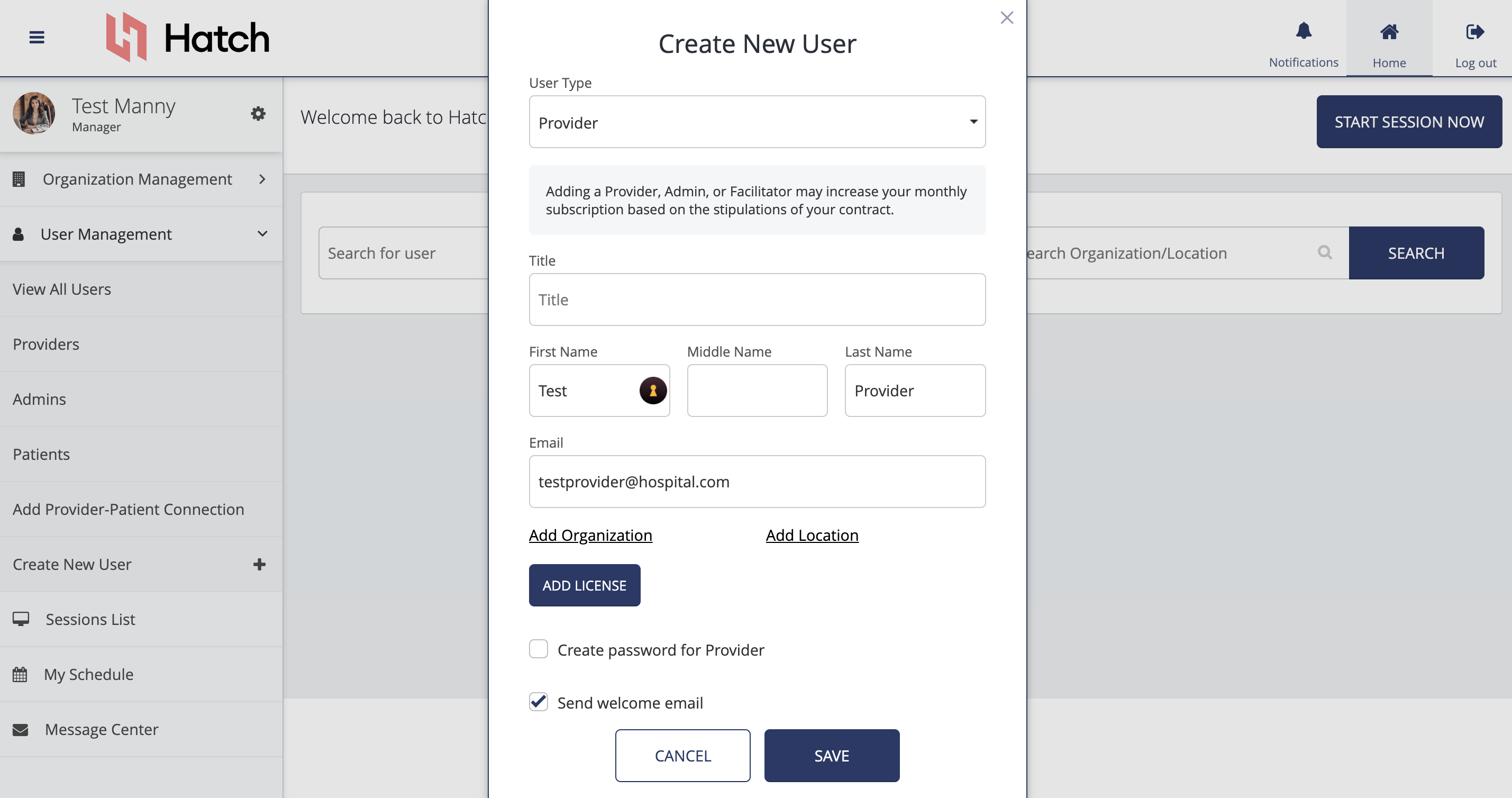Screen dimensions: 1512x798
Task: Click the Notifications label
Action: point(1303,62)
